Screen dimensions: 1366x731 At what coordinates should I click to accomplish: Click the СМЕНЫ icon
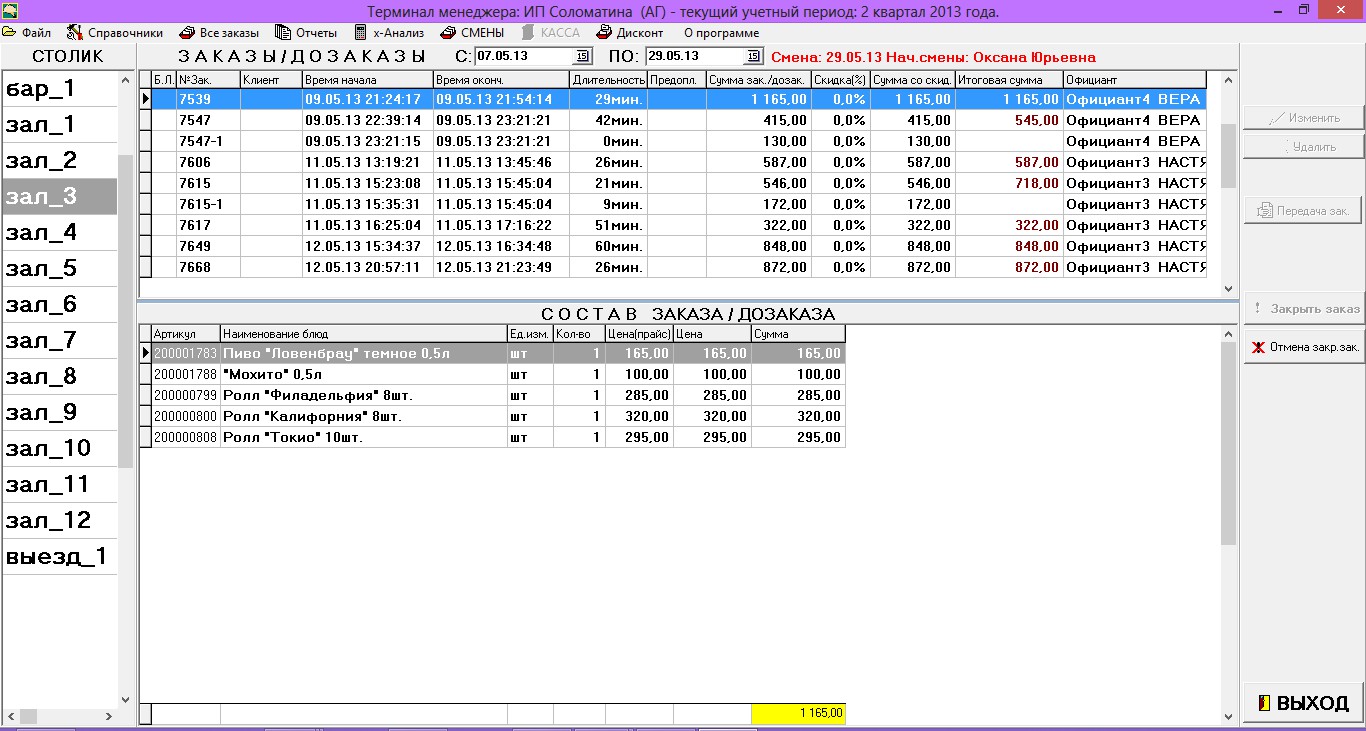tap(447, 33)
